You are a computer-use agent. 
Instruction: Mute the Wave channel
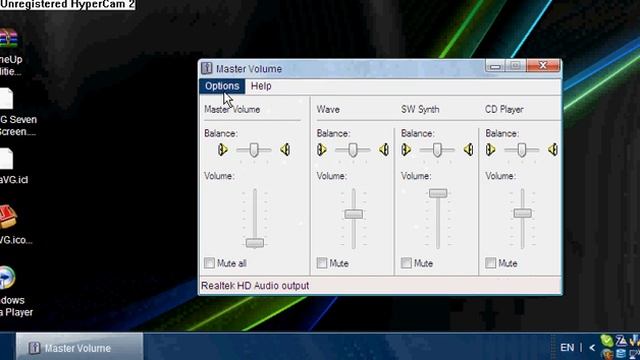pos(322,263)
